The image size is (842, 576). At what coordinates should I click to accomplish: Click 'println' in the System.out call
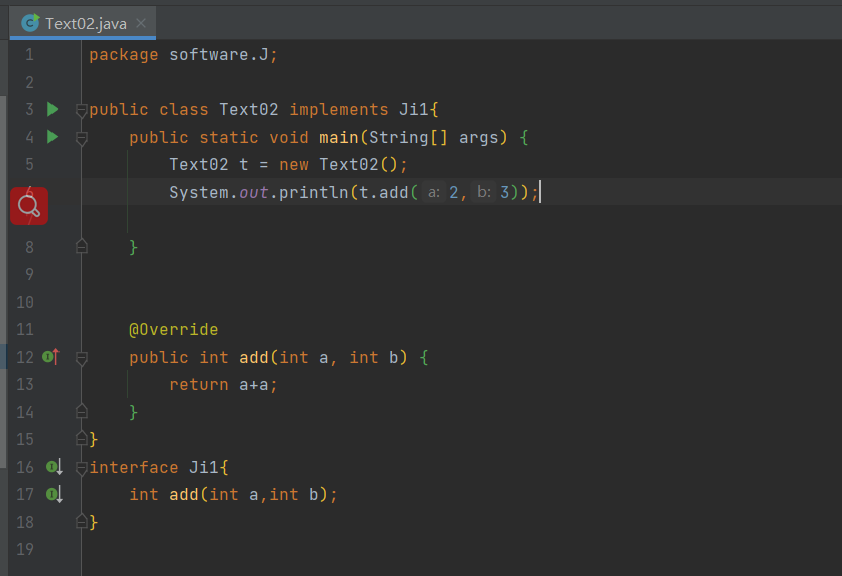314,192
